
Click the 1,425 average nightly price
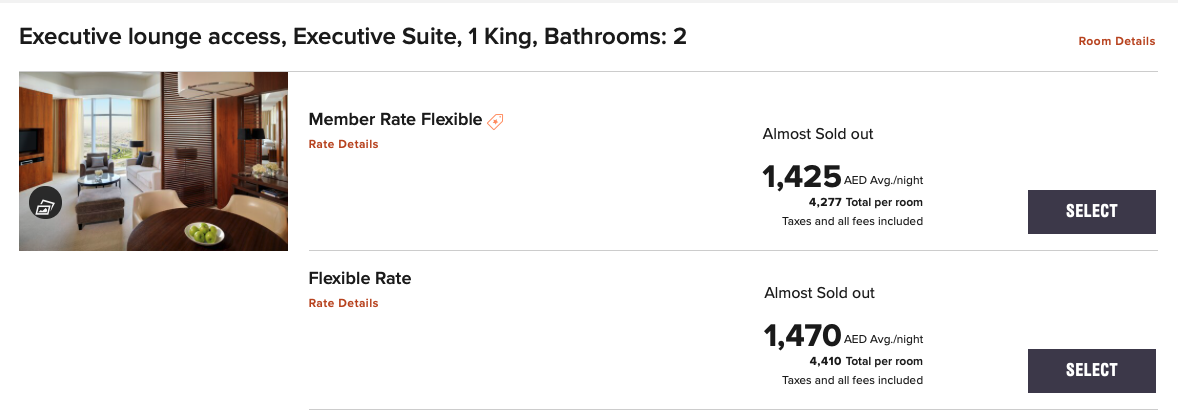pyautogui.click(x=802, y=177)
